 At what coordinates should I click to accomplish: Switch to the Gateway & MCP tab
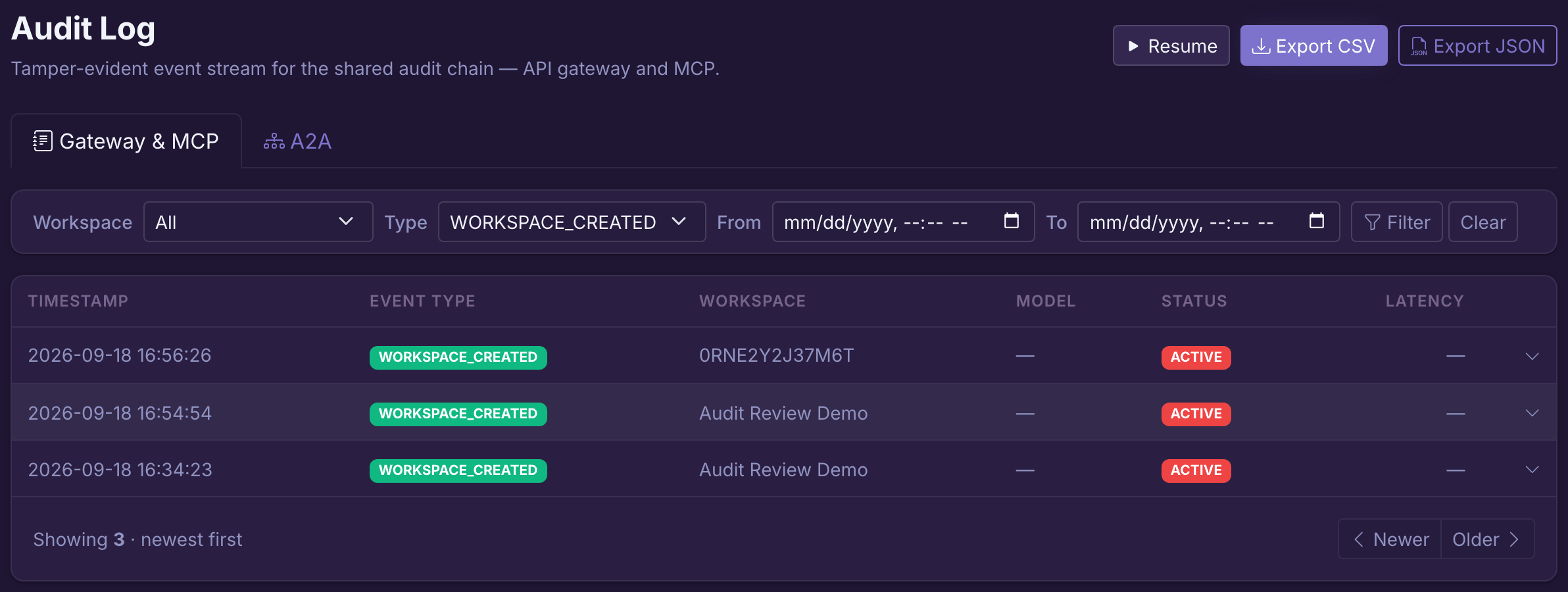pyautogui.click(x=126, y=141)
